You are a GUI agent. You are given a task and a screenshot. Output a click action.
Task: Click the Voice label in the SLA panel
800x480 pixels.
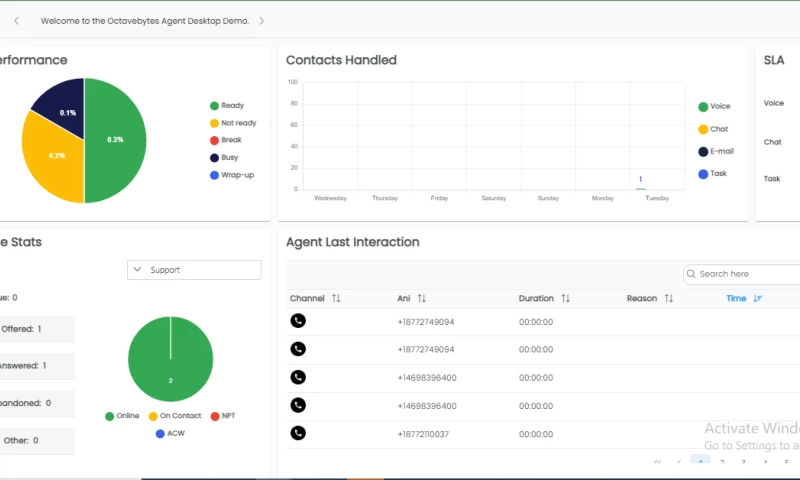[x=773, y=103]
